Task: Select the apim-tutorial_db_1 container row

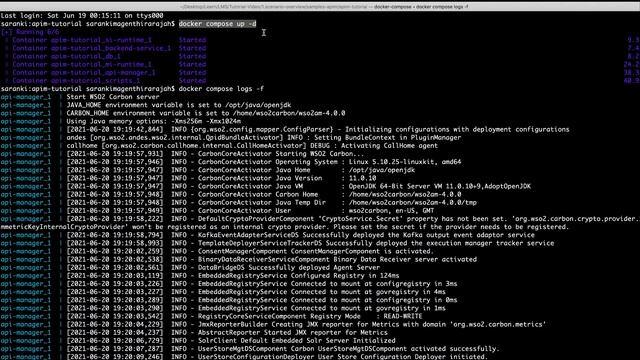Action: [x=105, y=56]
